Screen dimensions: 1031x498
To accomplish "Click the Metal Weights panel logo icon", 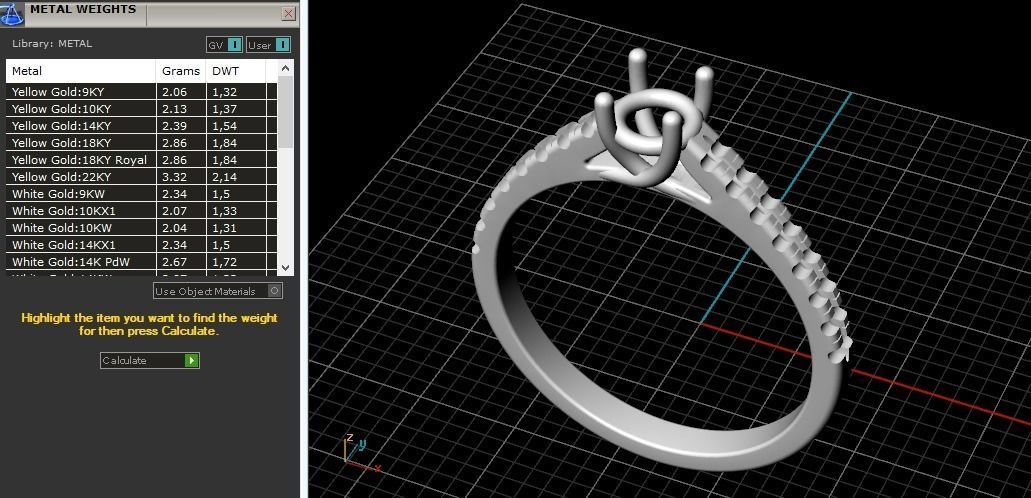I will [12, 13].
